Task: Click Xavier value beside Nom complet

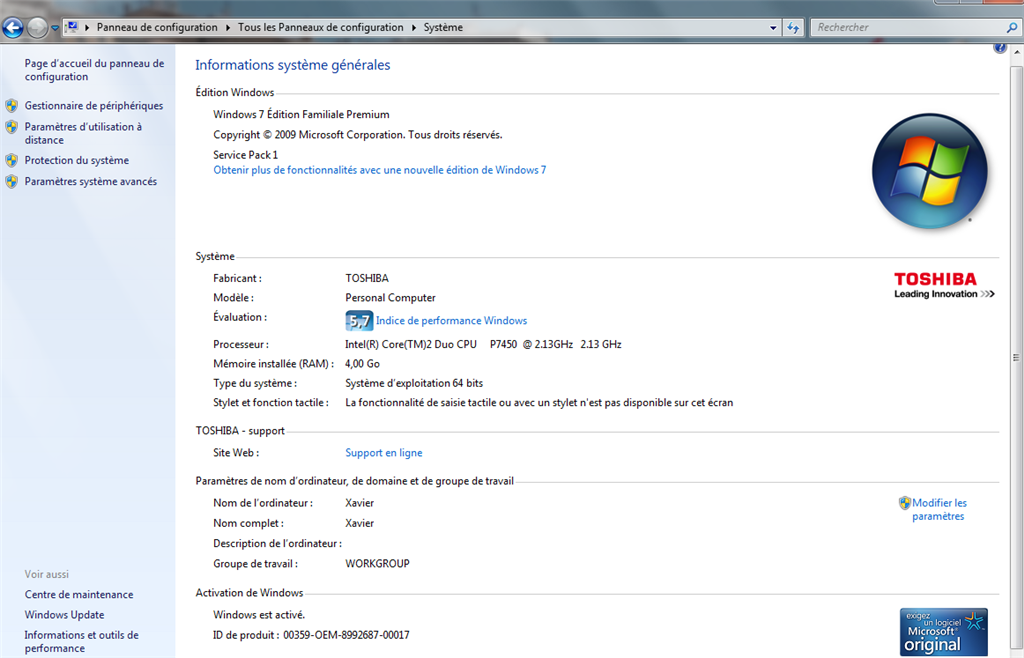Action: coord(360,524)
